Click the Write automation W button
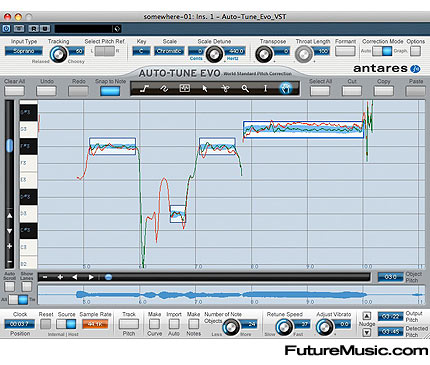 coord(45,29)
